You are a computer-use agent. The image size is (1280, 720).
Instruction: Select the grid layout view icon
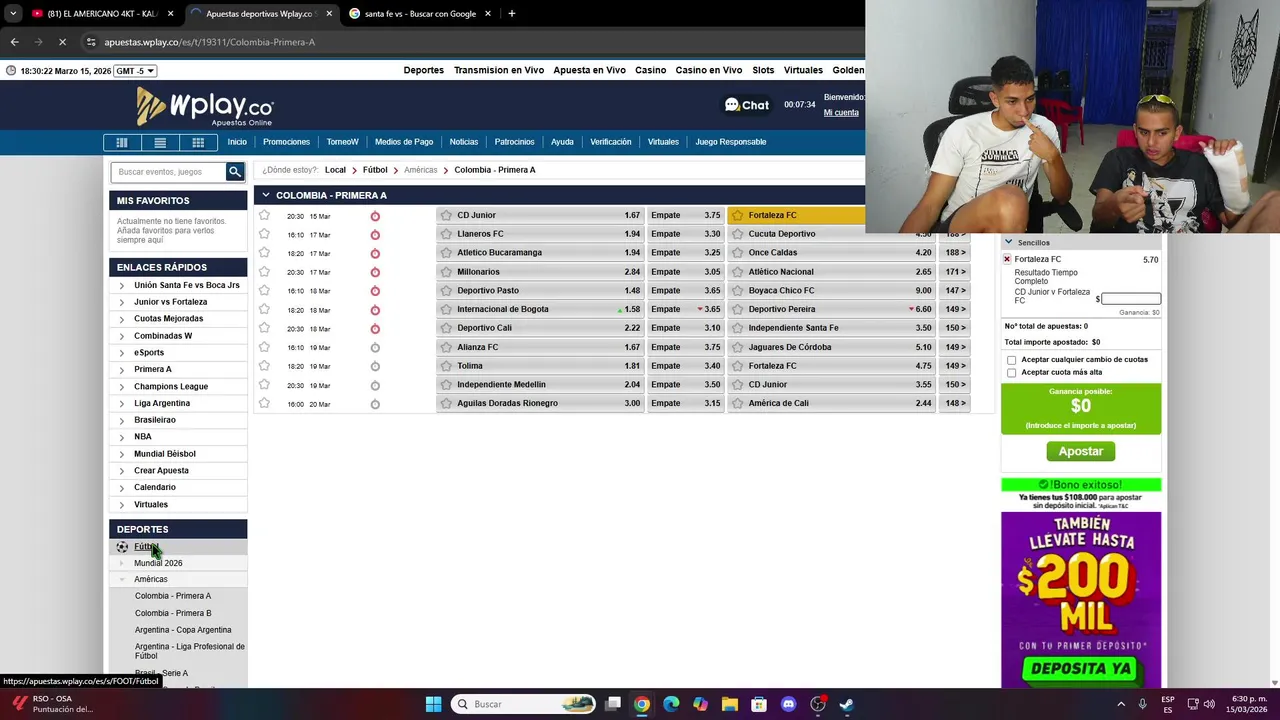198,142
